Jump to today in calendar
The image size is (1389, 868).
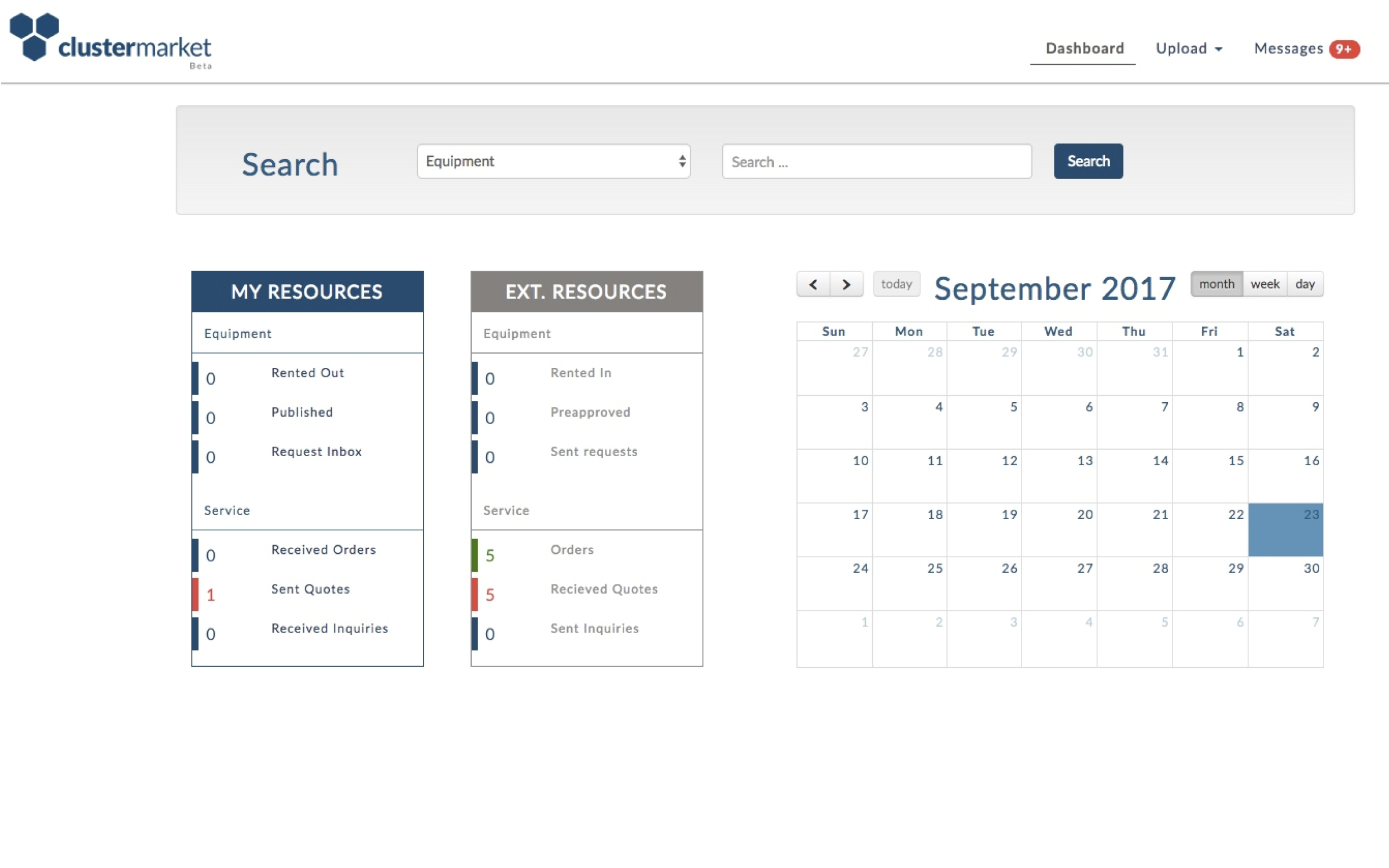(896, 284)
